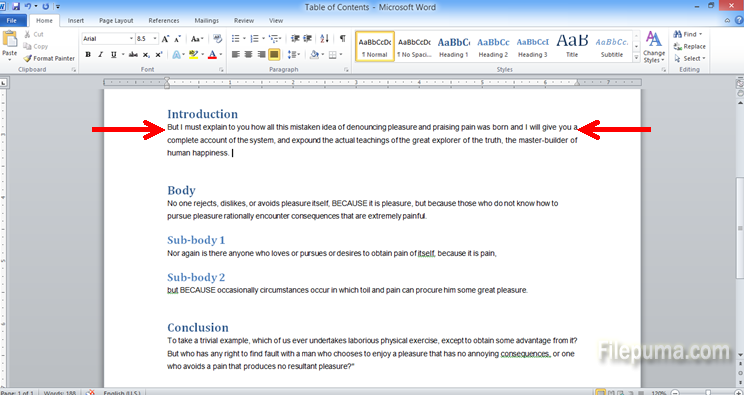Viewport: 744px width, 395px height.
Task: Undo the last action
Action: [28, 7]
